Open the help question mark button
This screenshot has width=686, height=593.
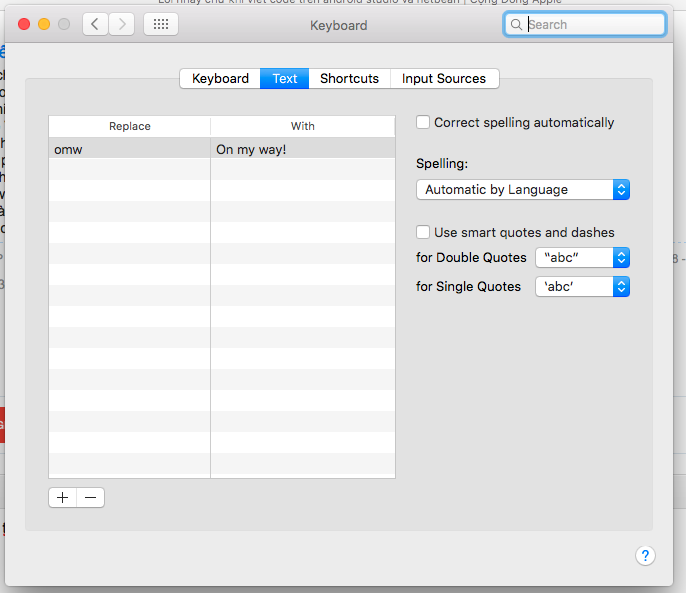coord(645,556)
